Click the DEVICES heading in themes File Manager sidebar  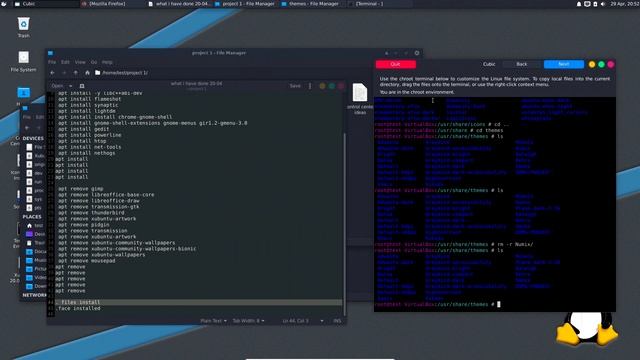click(33, 138)
